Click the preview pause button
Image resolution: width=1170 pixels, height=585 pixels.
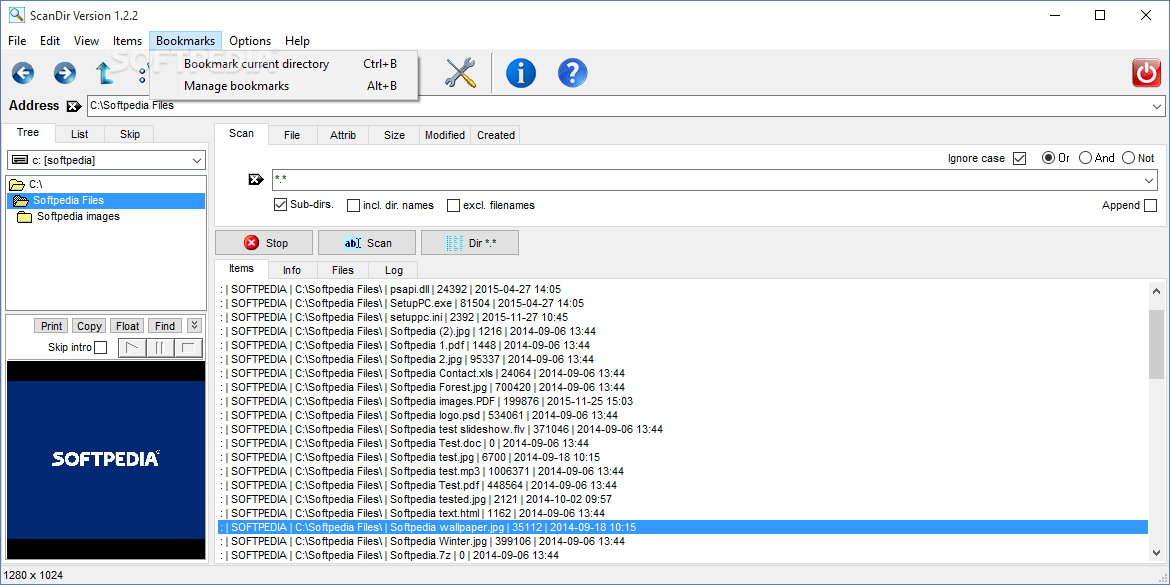160,347
